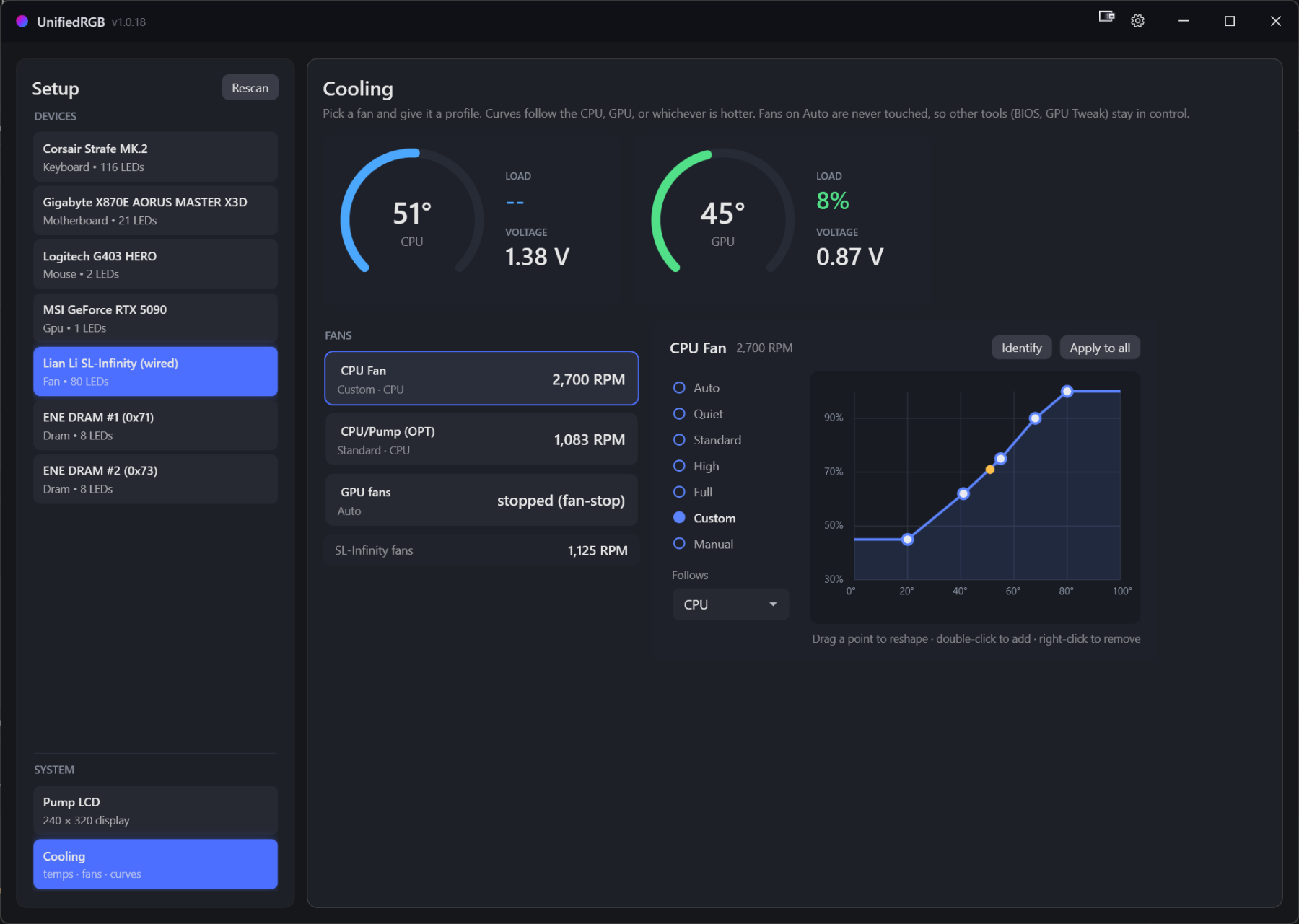Click the CPU voltage value 1.38 V

pyautogui.click(x=537, y=257)
